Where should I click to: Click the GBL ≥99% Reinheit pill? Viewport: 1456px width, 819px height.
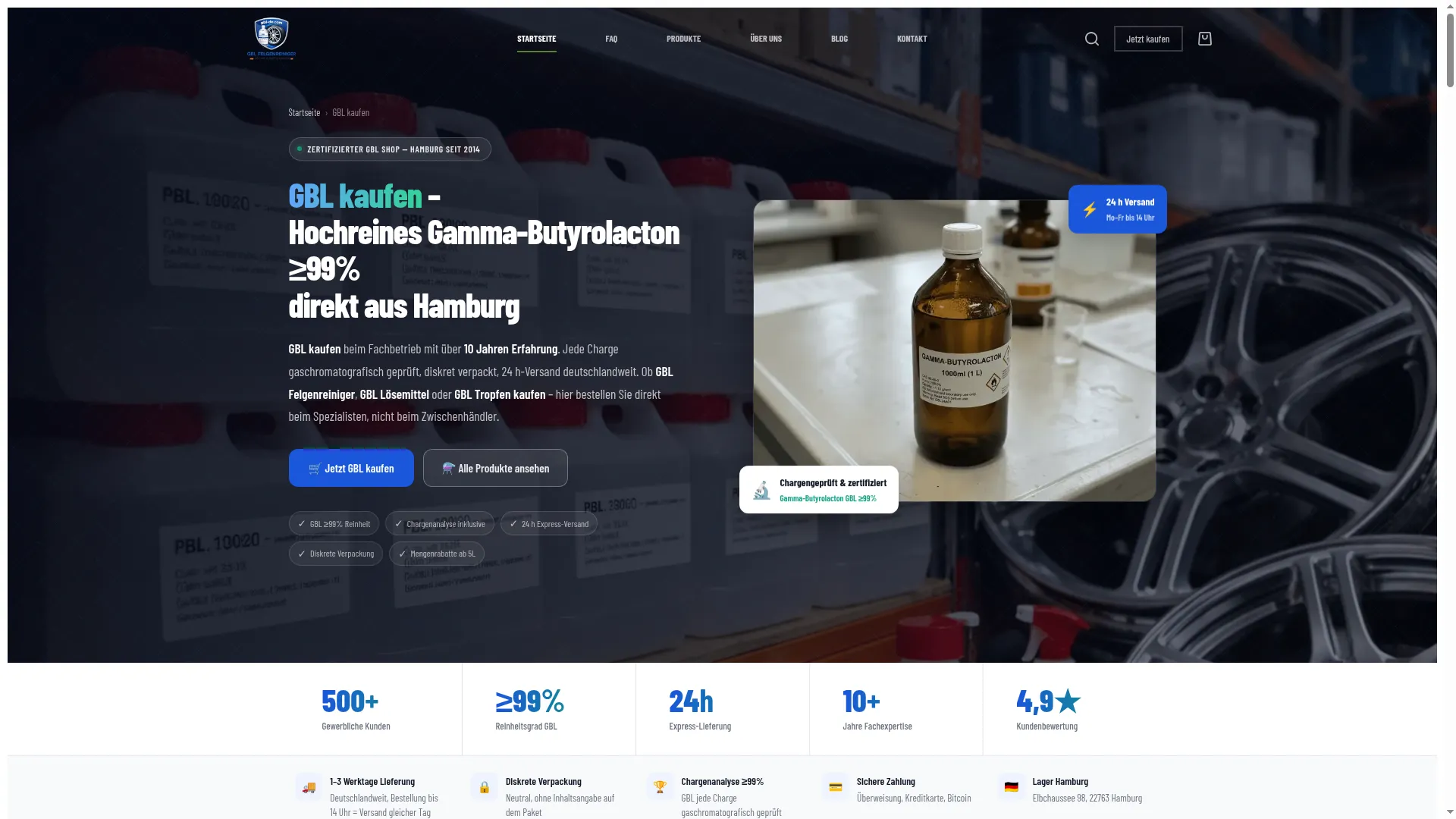pos(334,524)
